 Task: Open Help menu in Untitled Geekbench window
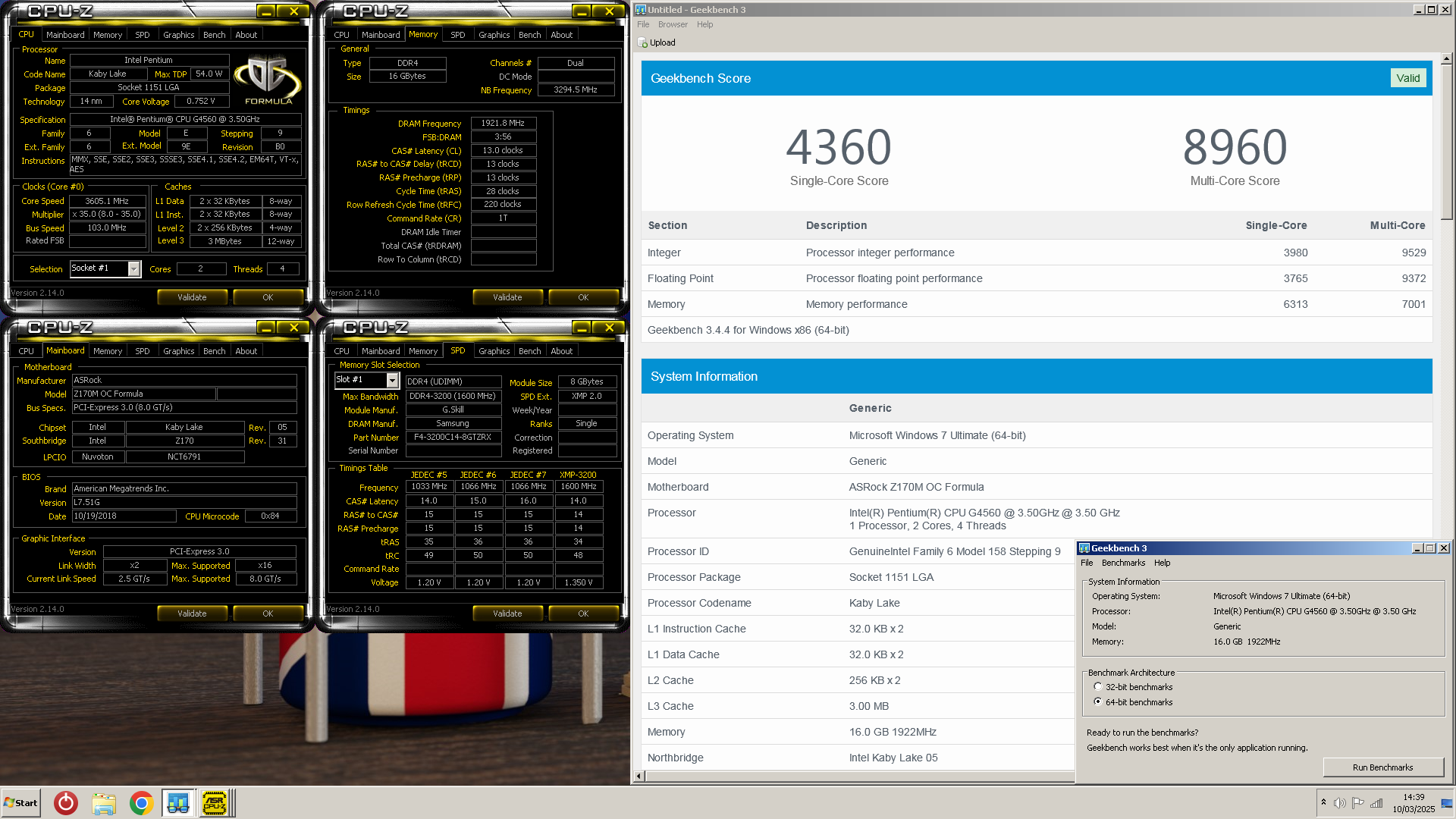click(704, 24)
